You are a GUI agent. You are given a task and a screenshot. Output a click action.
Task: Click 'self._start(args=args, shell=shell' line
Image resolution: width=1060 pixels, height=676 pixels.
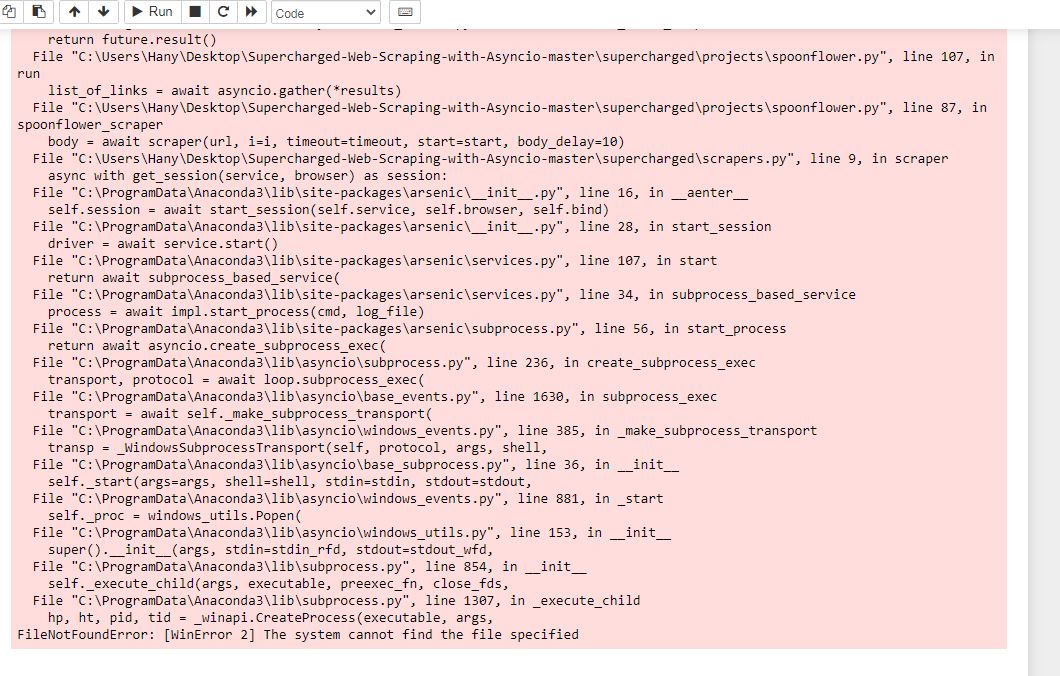tap(290, 481)
